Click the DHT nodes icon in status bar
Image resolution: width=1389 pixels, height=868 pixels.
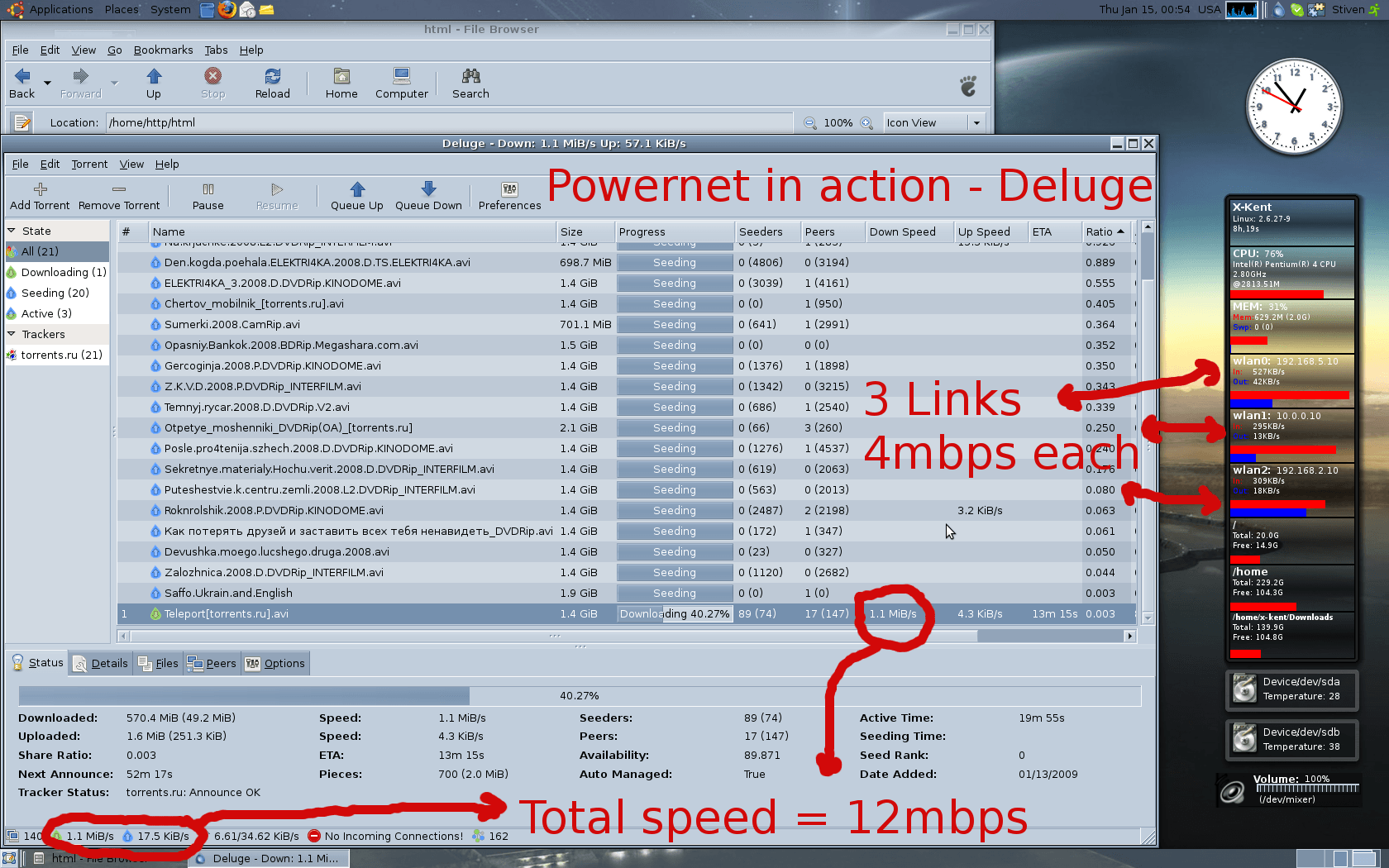point(478,836)
